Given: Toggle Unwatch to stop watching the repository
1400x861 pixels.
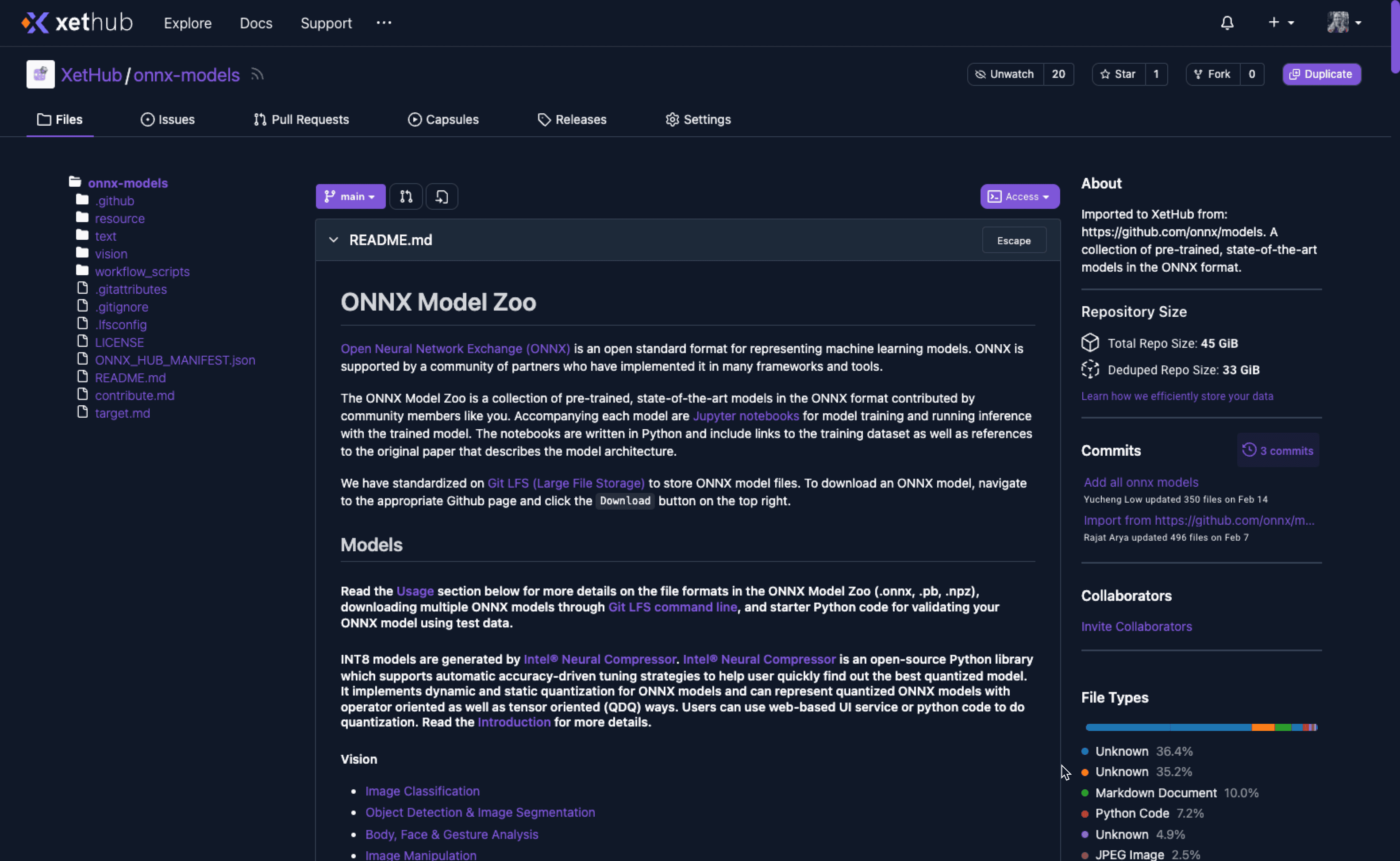Looking at the screenshot, I should pos(1005,74).
